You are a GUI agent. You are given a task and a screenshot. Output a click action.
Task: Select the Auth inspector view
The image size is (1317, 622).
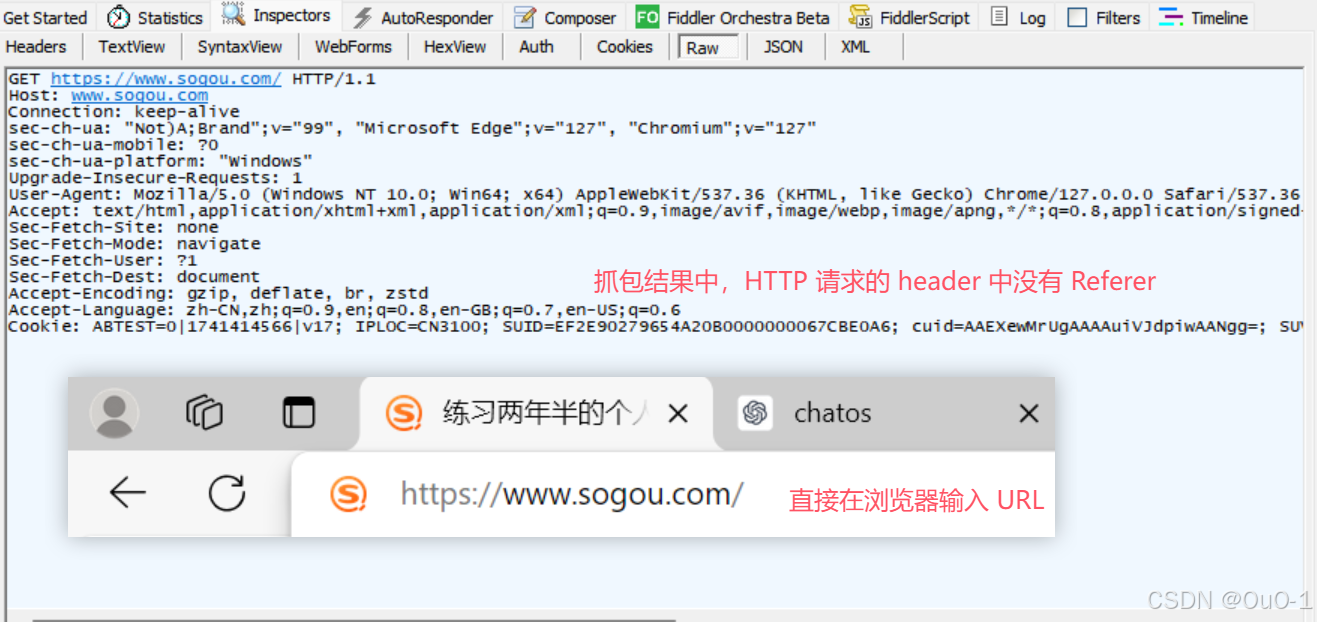537,46
